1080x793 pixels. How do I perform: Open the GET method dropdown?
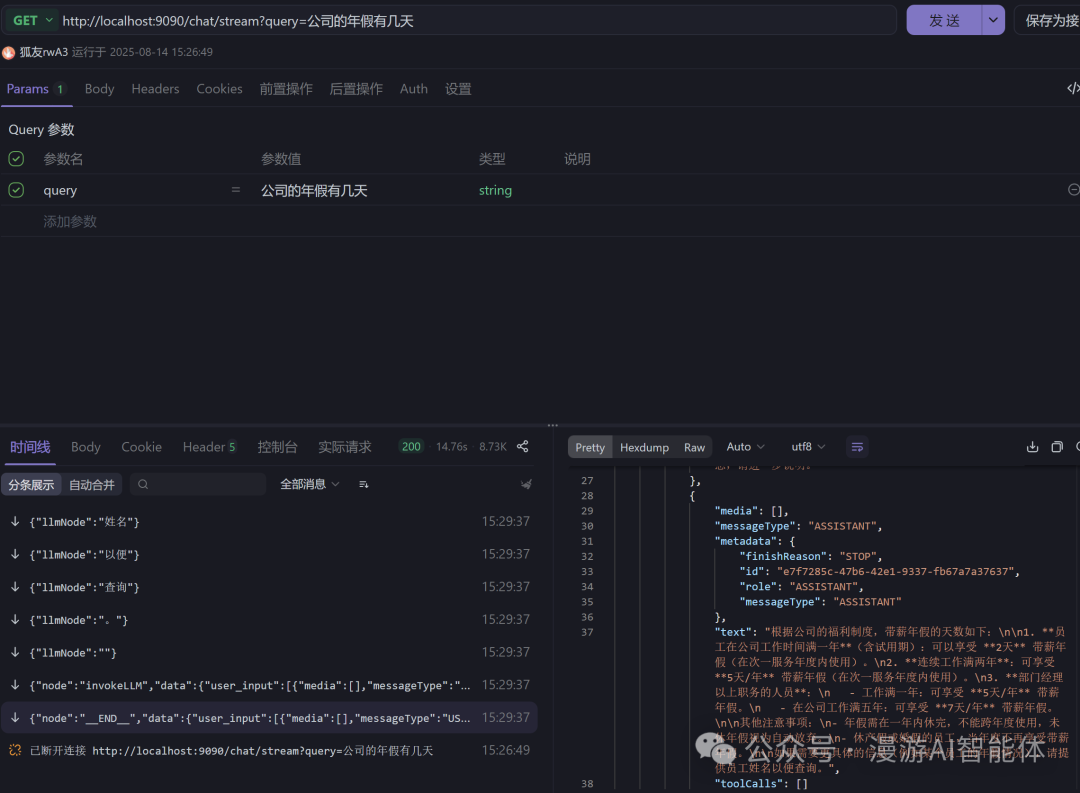pyautogui.click(x=31, y=20)
